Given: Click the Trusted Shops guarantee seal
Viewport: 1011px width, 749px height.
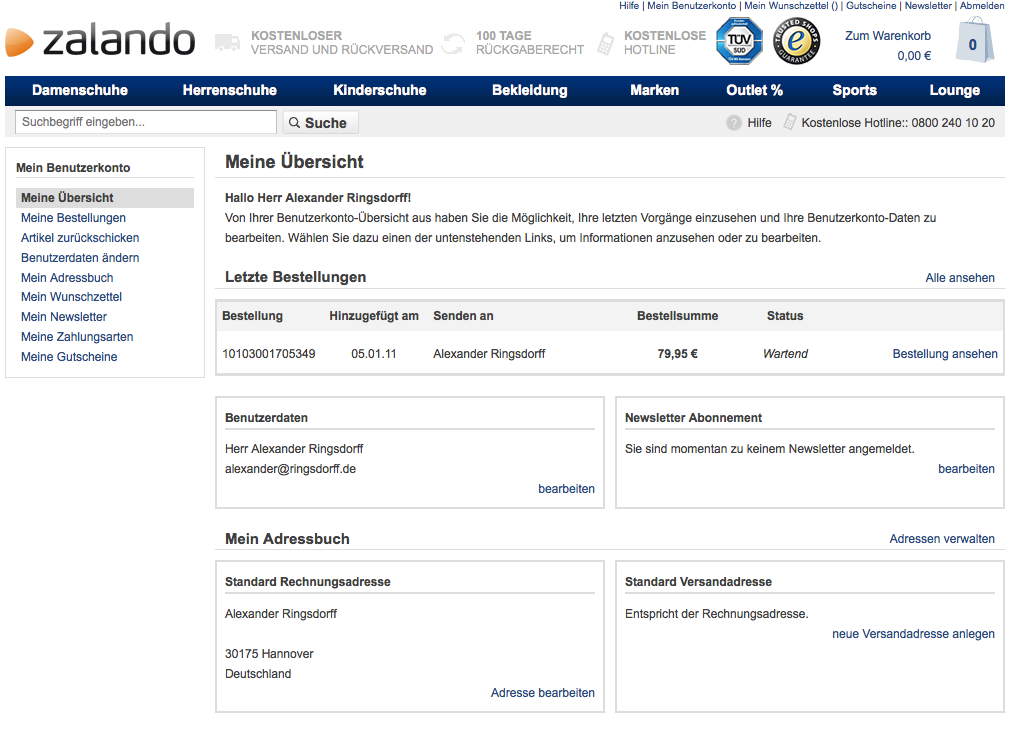Looking at the screenshot, I should pyautogui.click(x=796, y=42).
